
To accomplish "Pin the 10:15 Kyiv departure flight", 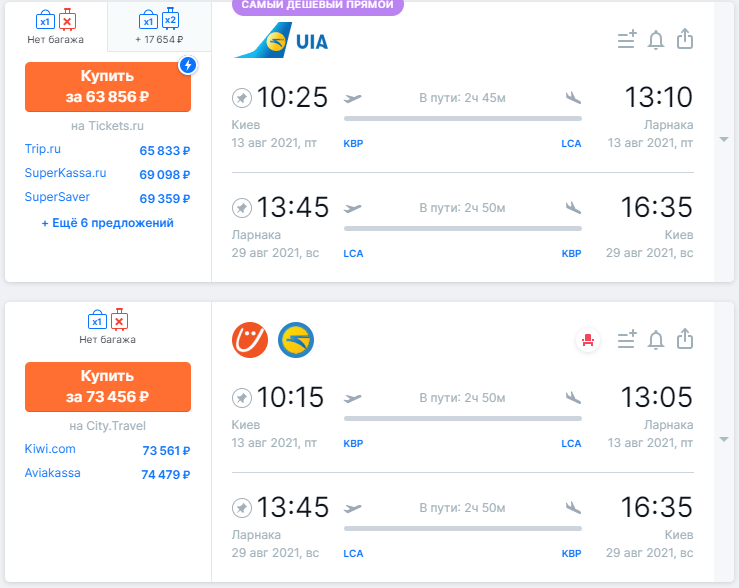I will pos(242,398).
